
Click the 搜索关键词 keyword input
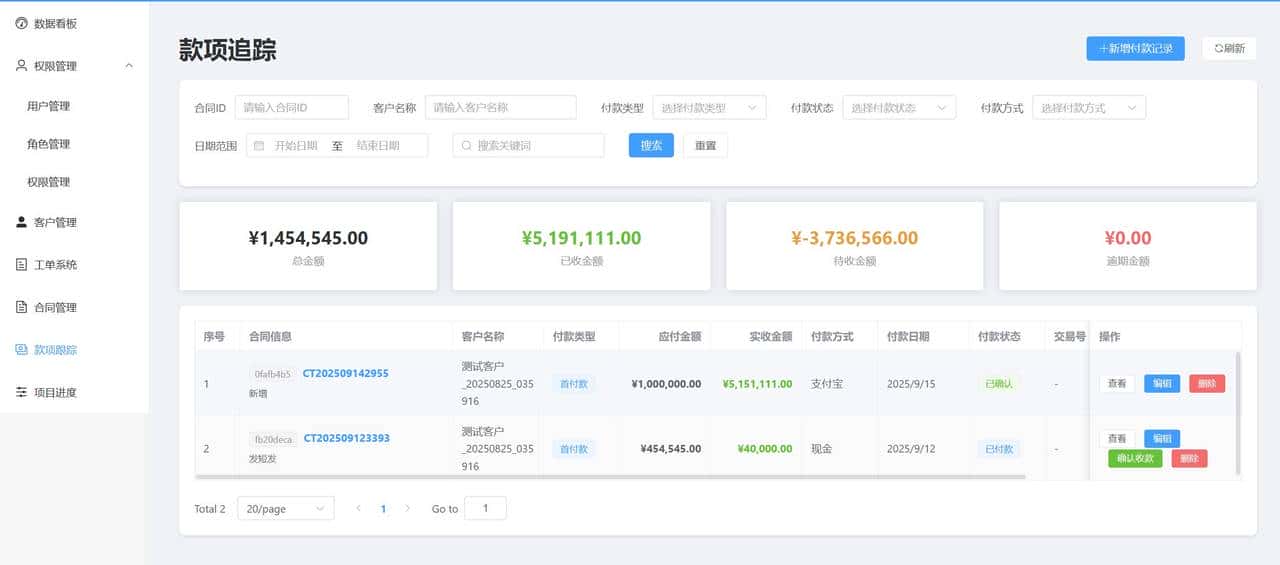pyautogui.click(x=529, y=145)
